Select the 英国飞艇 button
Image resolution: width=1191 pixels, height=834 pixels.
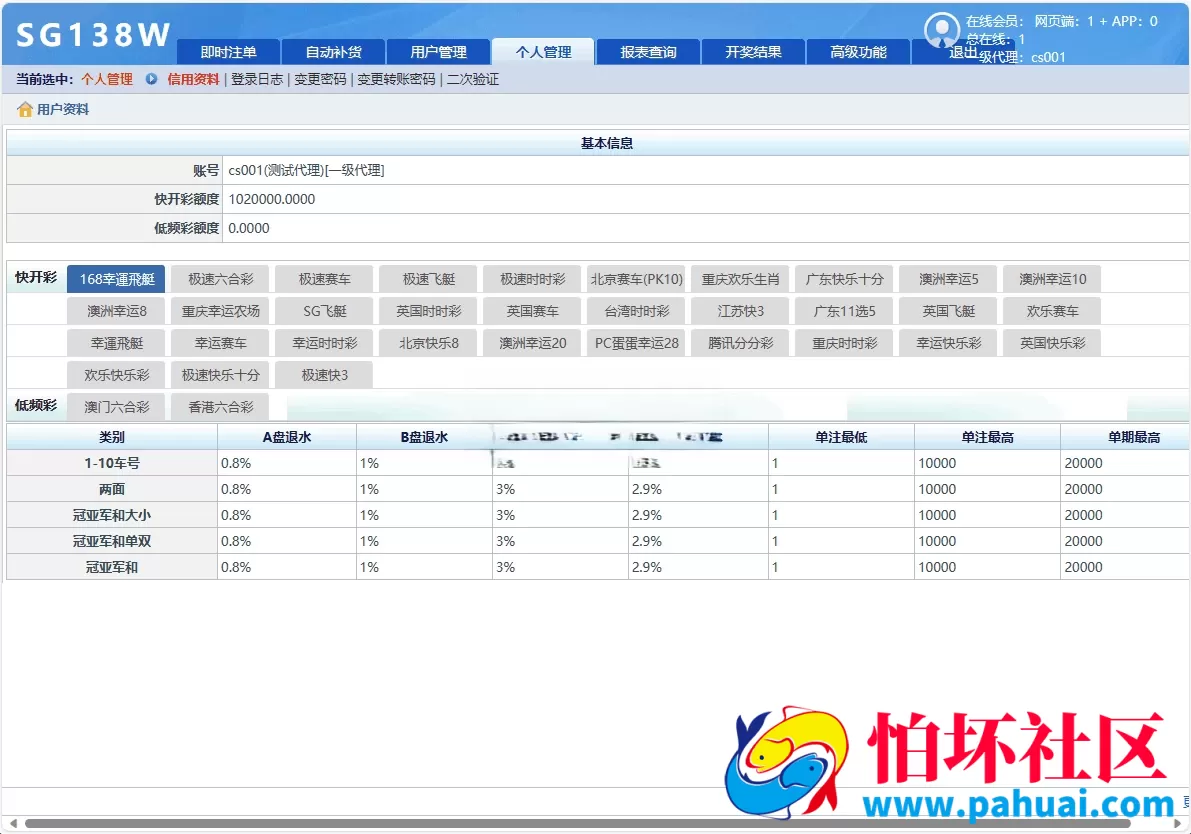949,311
